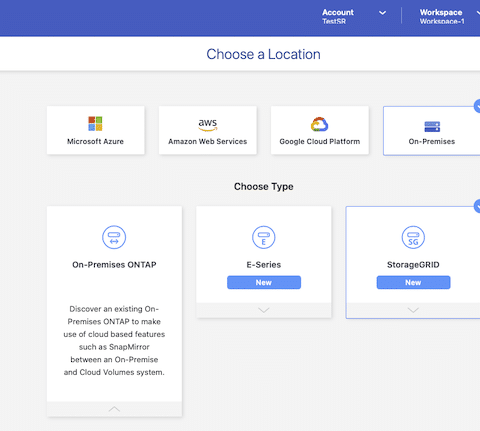Click the checkmark badge on On-Premises card
This screenshot has width=480, height=431.
click(x=477, y=107)
